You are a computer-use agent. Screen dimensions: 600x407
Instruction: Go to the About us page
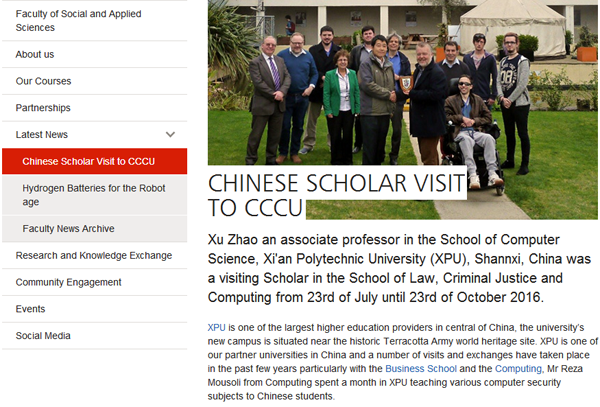pyautogui.click(x=35, y=54)
